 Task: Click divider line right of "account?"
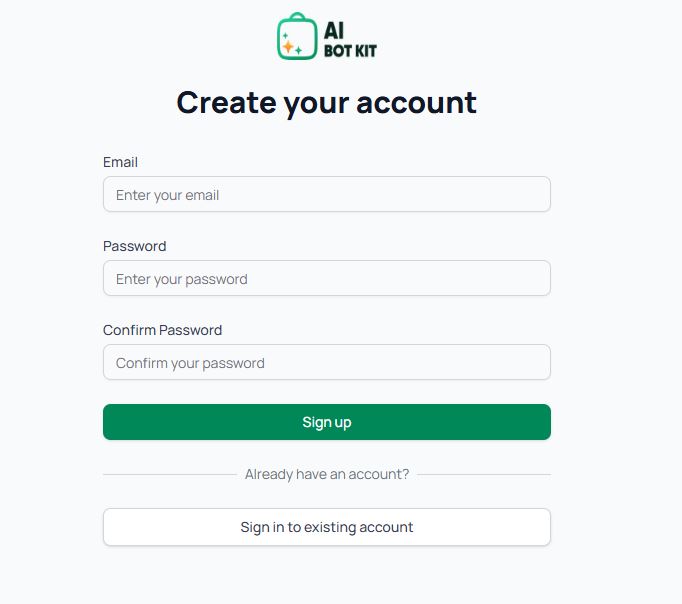click(x=484, y=474)
